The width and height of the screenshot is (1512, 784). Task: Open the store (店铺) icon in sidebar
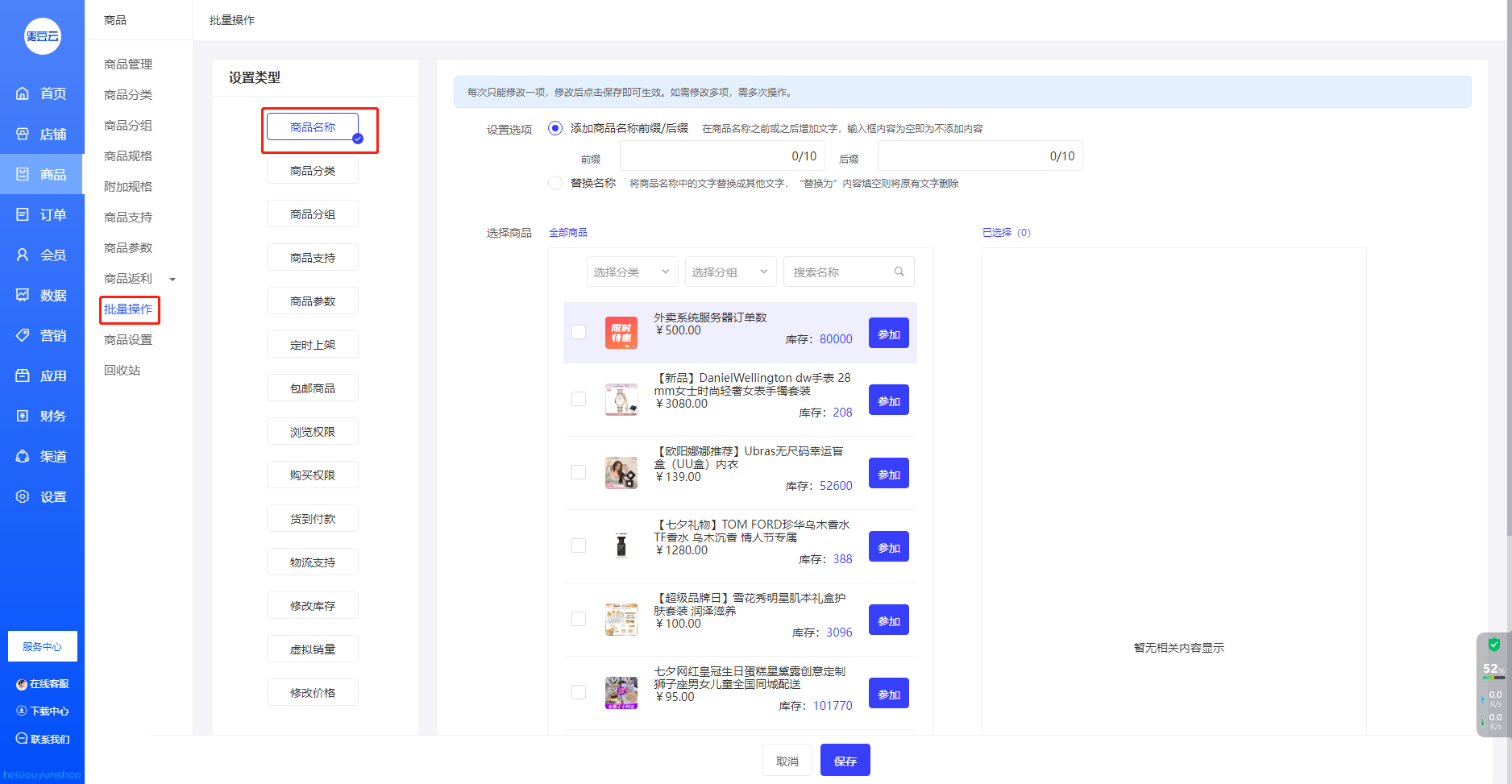pos(23,134)
